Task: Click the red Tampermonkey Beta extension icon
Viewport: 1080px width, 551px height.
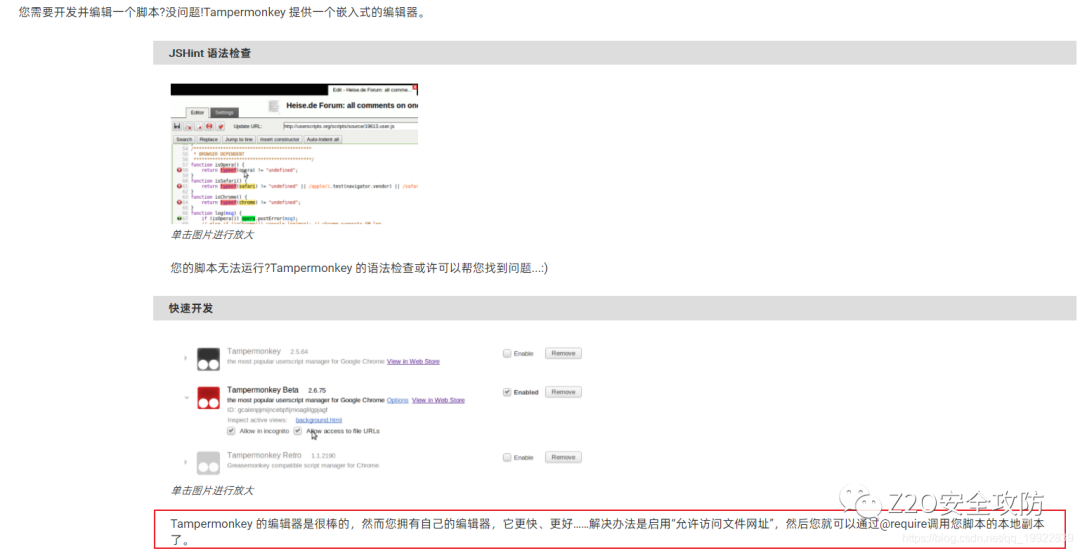Action: [x=208, y=397]
